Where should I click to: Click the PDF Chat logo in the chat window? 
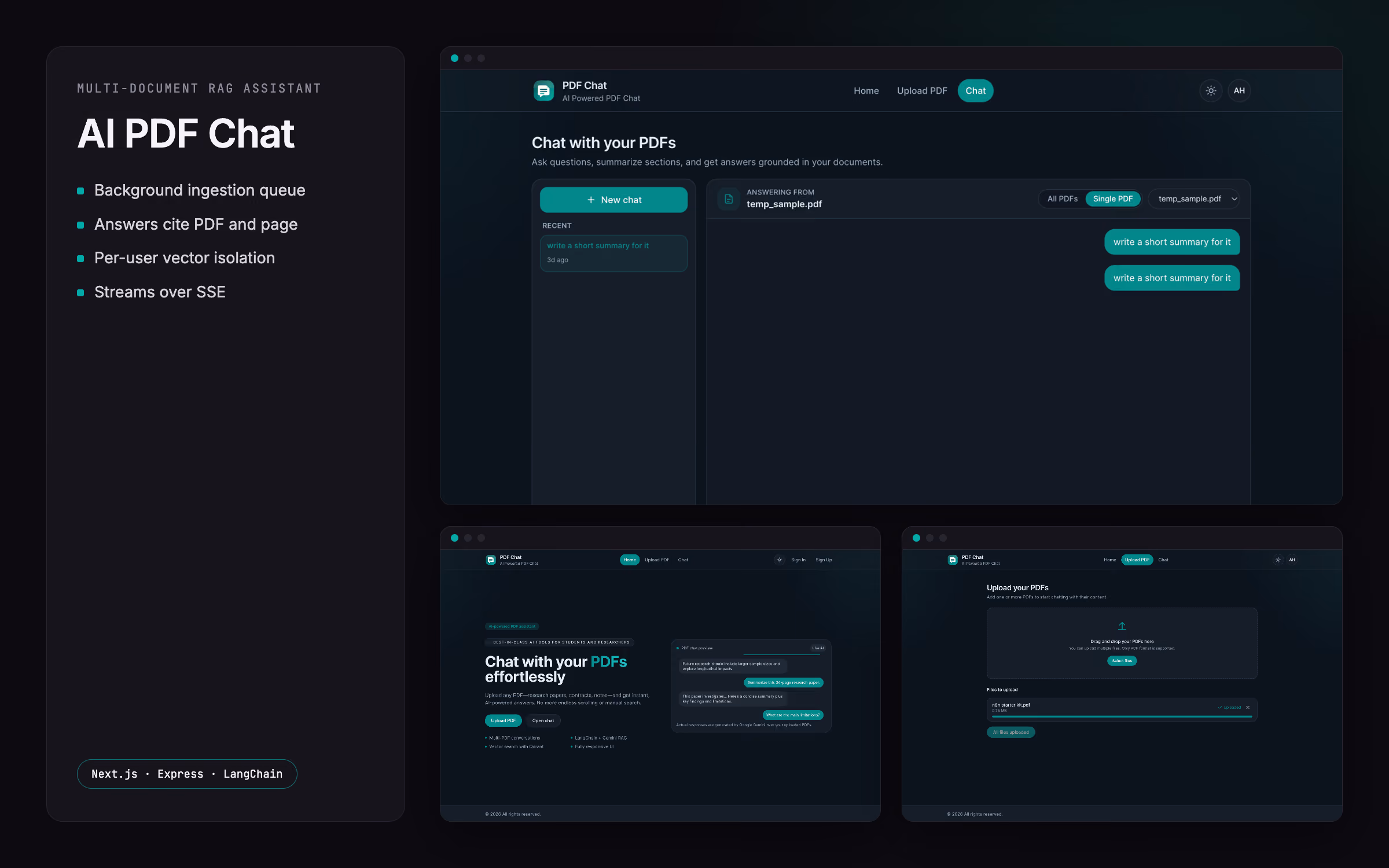pos(543,91)
